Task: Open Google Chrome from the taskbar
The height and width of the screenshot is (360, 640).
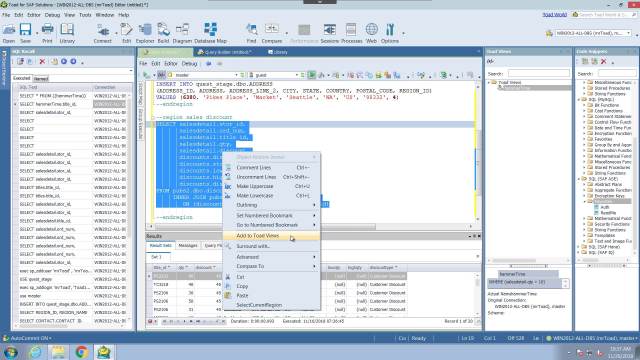Action: [x=81, y=352]
